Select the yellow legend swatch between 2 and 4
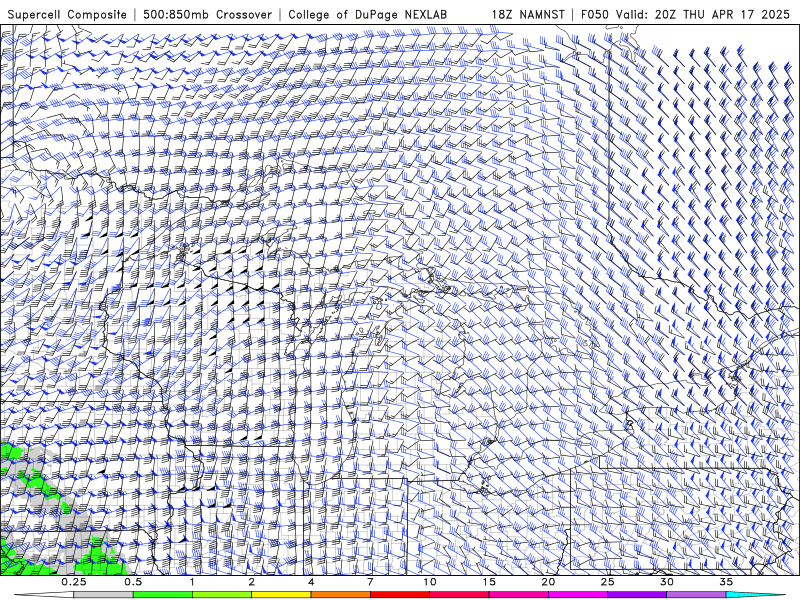The height and width of the screenshot is (600, 800). 281,595
